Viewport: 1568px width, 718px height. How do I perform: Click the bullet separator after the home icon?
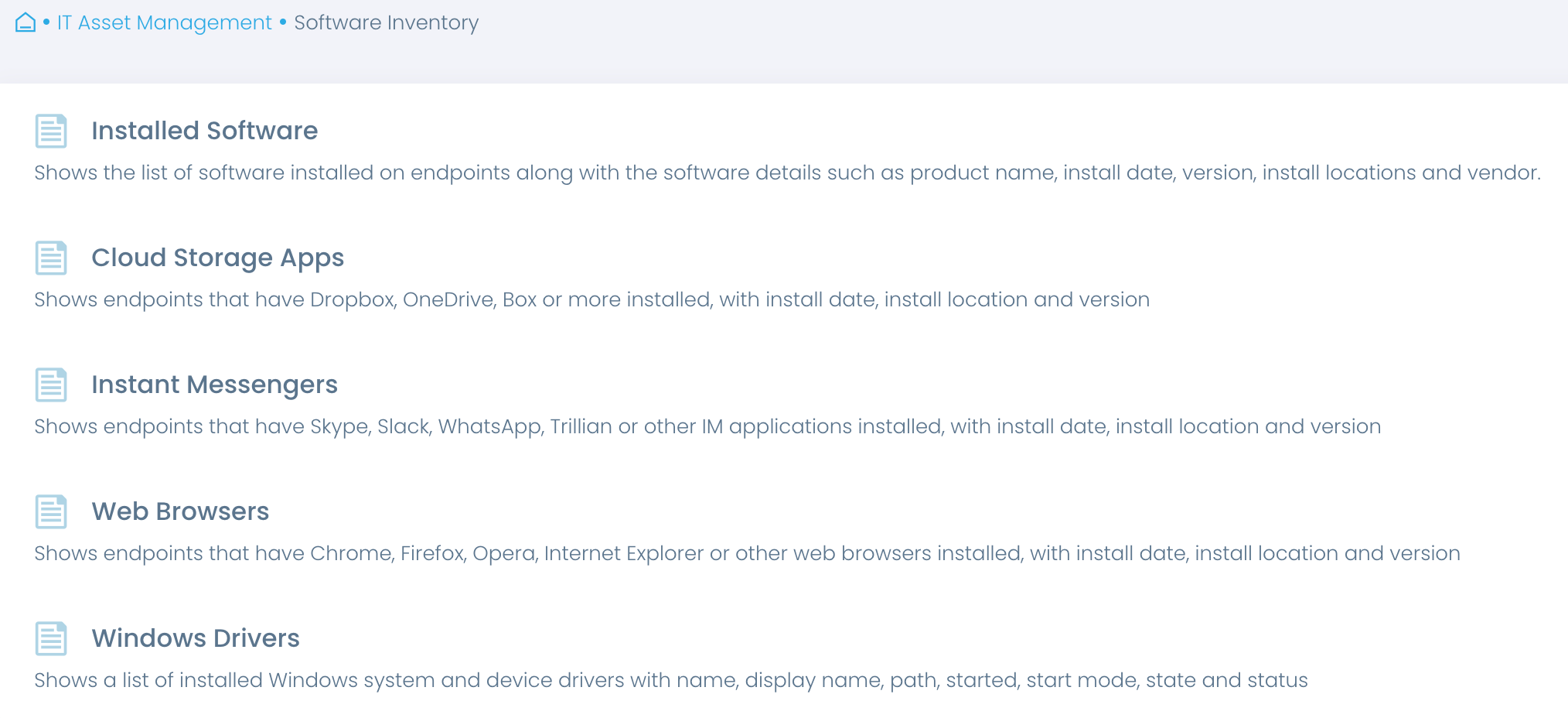(x=46, y=22)
